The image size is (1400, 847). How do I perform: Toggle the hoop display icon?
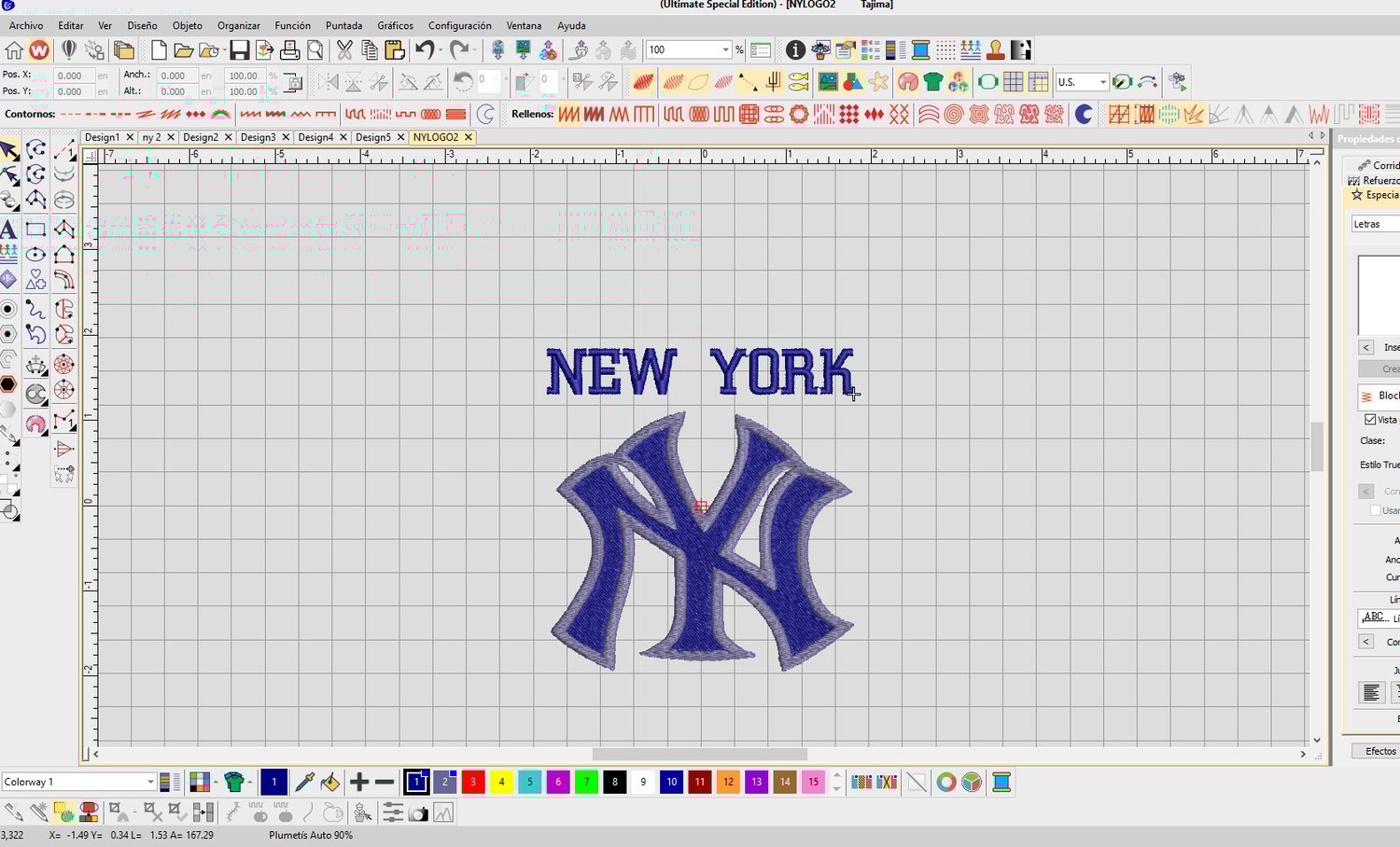coord(987,82)
